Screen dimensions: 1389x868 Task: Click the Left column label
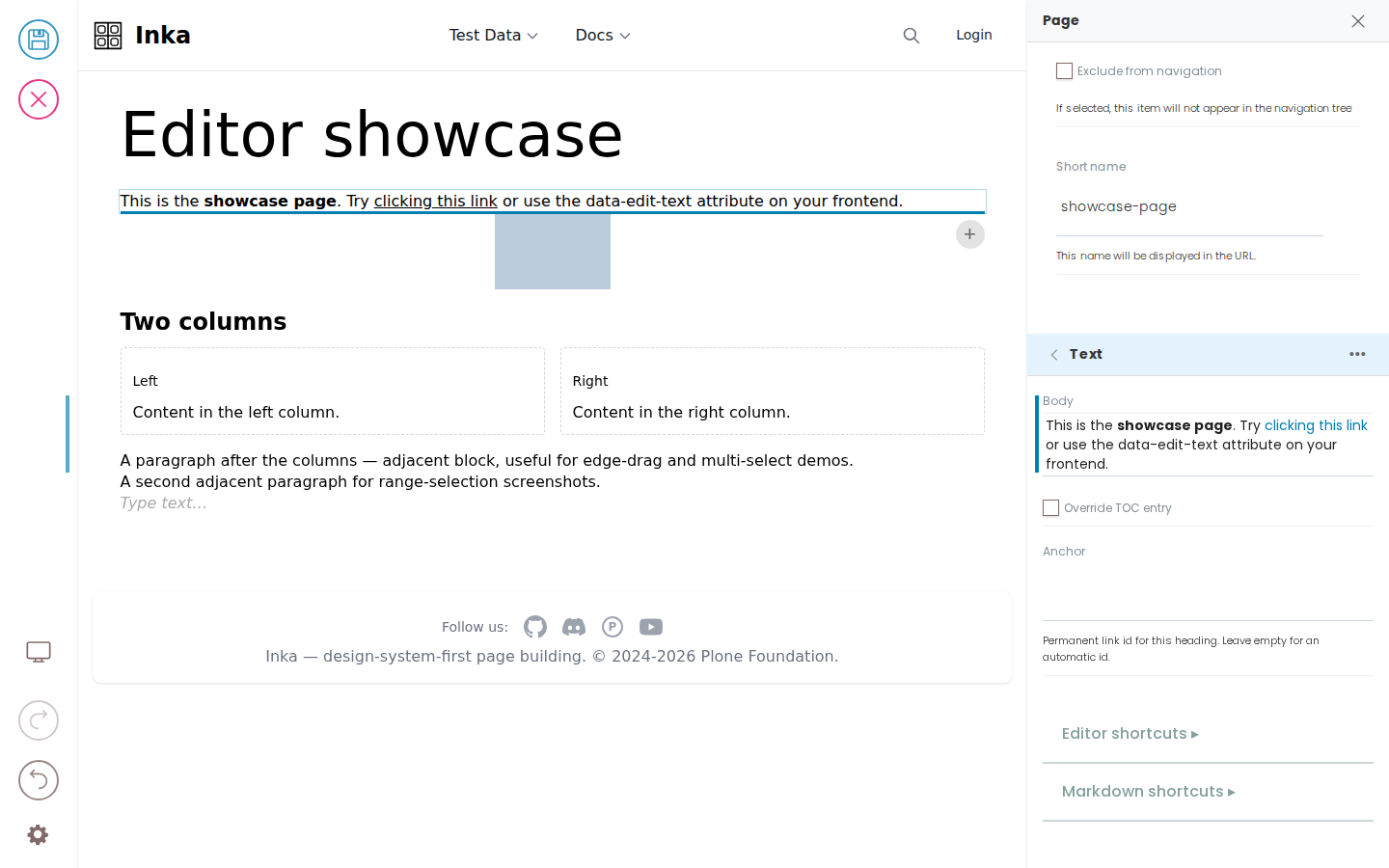pyautogui.click(x=146, y=381)
